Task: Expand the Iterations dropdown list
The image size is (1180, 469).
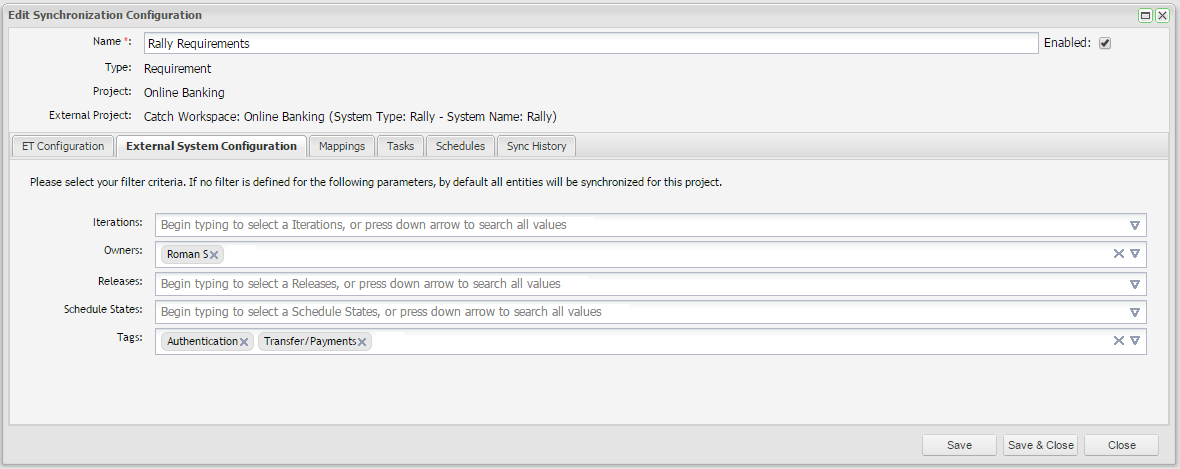Action: click(x=1135, y=225)
